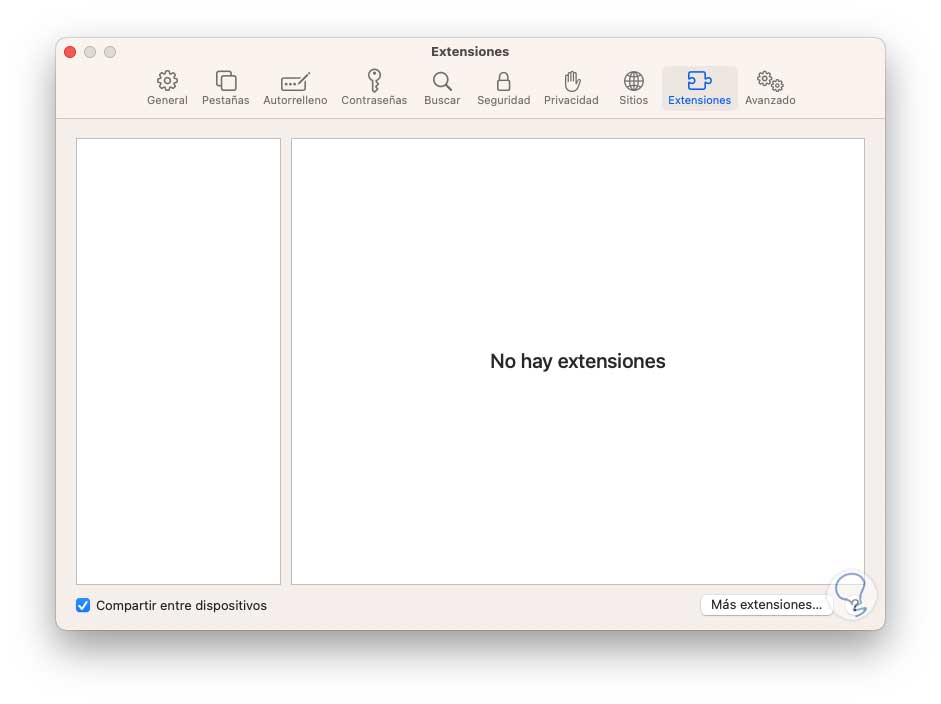The image size is (941, 704).
Task: Click the Extensiones window title
Action: coord(470,52)
